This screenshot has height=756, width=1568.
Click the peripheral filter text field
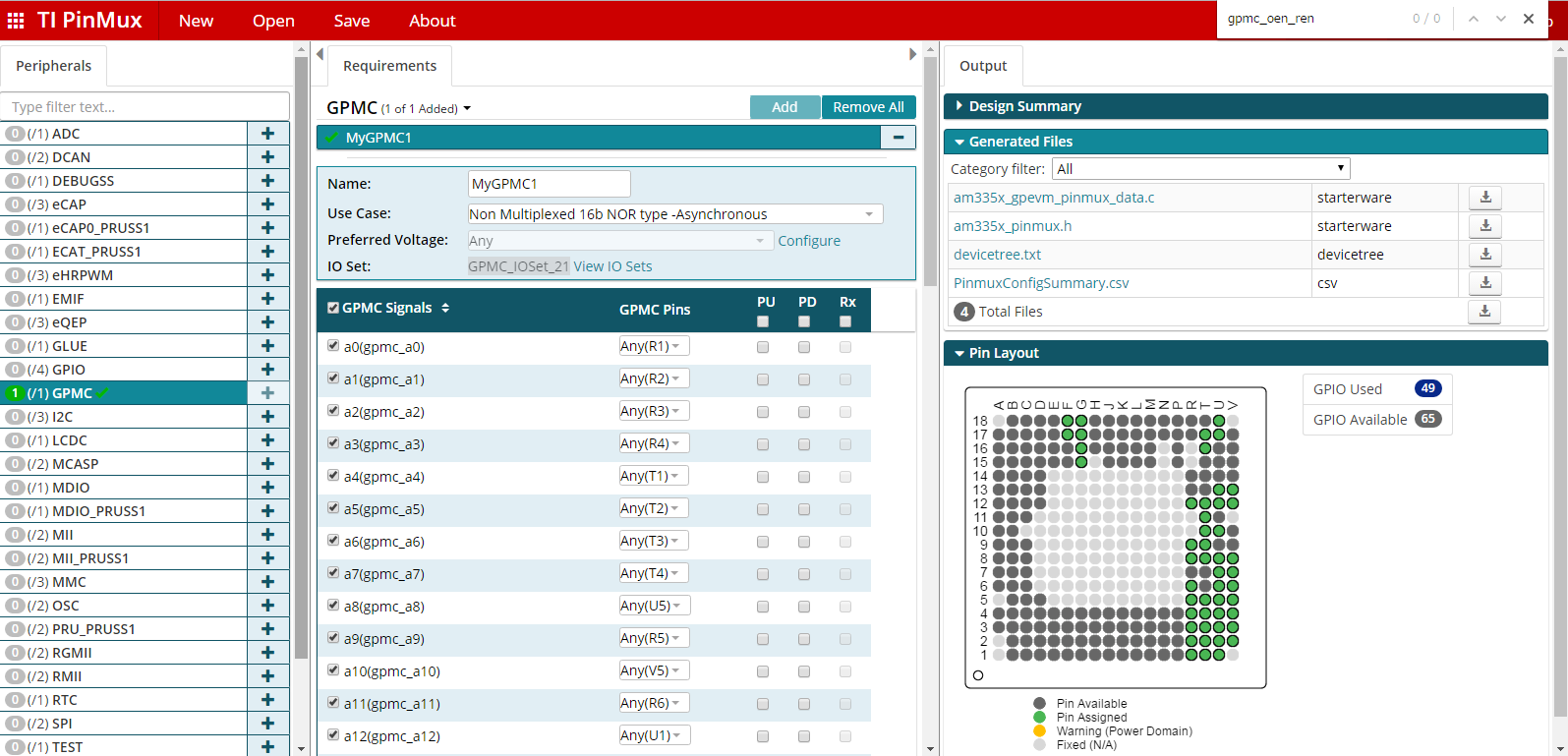coord(145,107)
